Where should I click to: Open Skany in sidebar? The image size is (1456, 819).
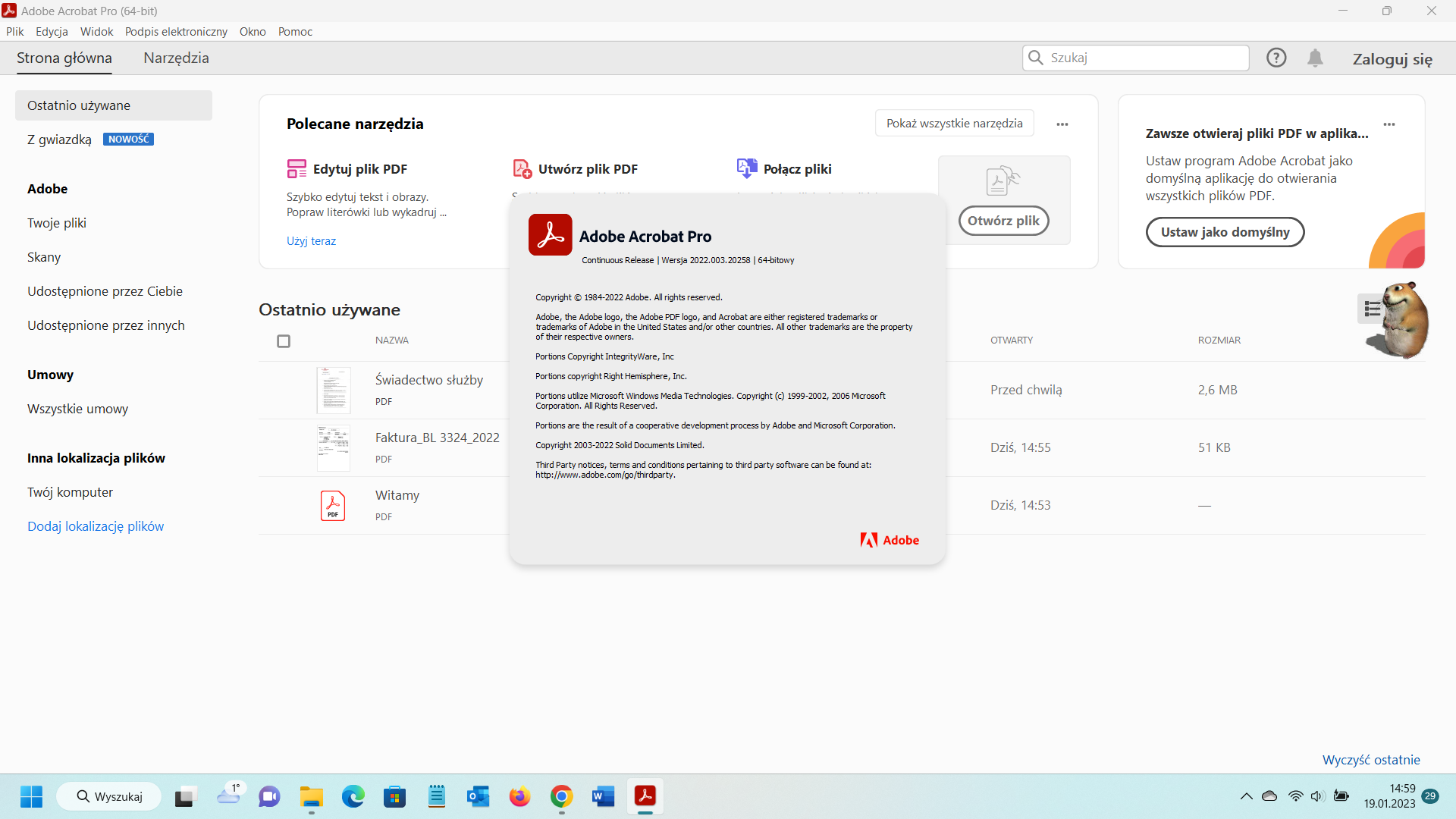pyautogui.click(x=44, y=257)
